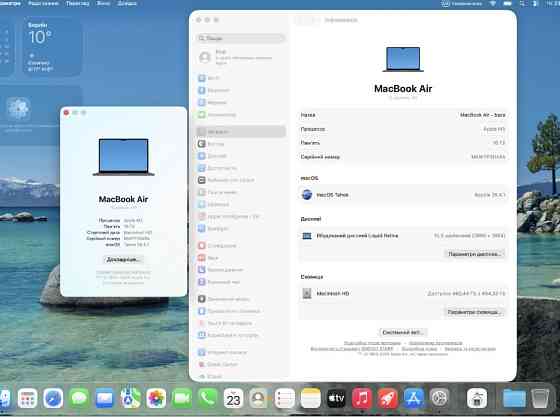Open the Help menu in the menu bar
Screen dimensions: 560x417
[126, 4]
